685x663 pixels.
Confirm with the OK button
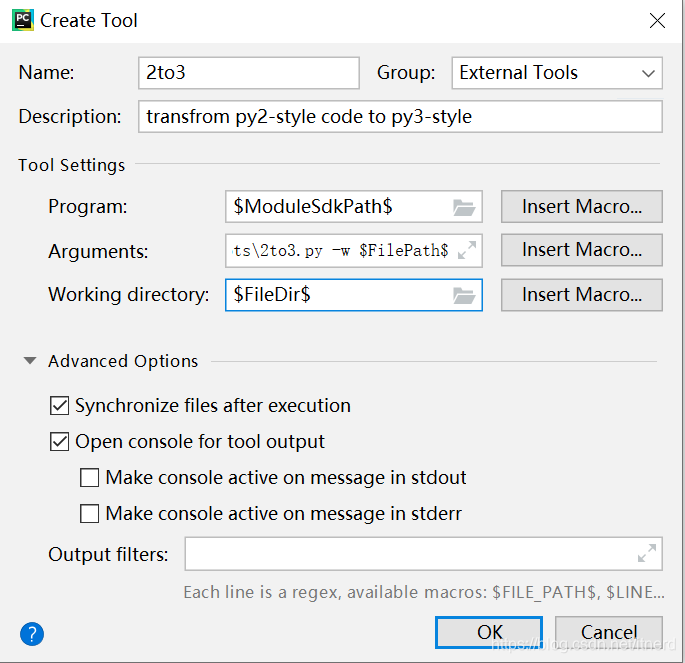(489, 632)
